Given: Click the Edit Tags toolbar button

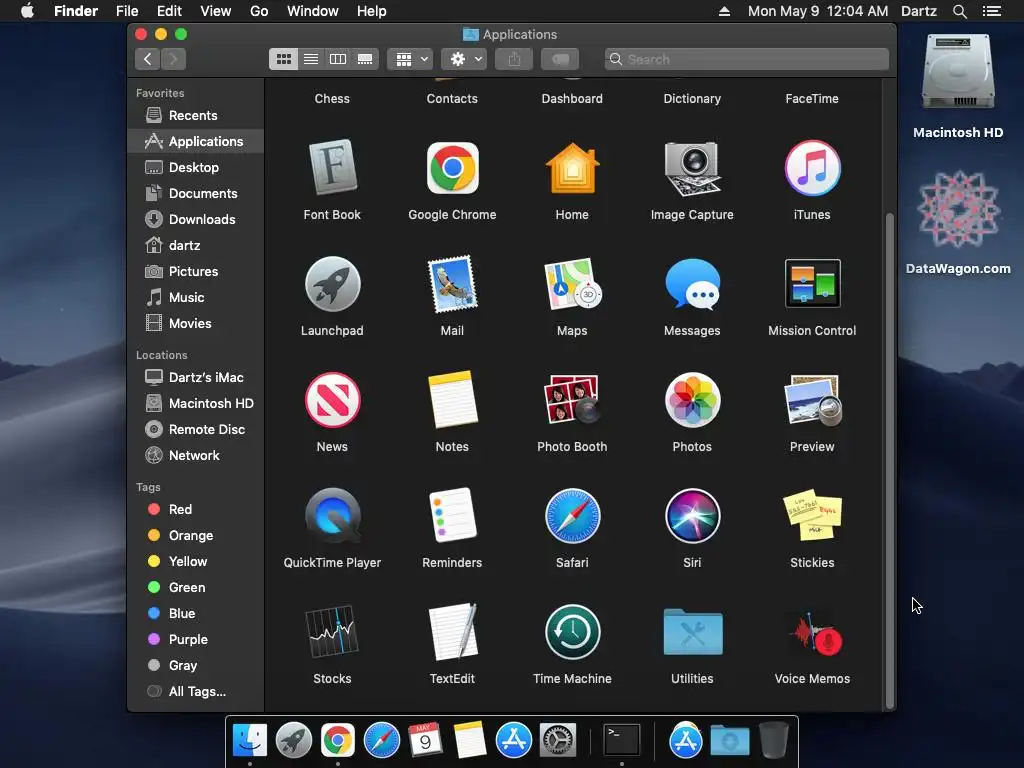Looking at the screenshot, I should (560, 59).
